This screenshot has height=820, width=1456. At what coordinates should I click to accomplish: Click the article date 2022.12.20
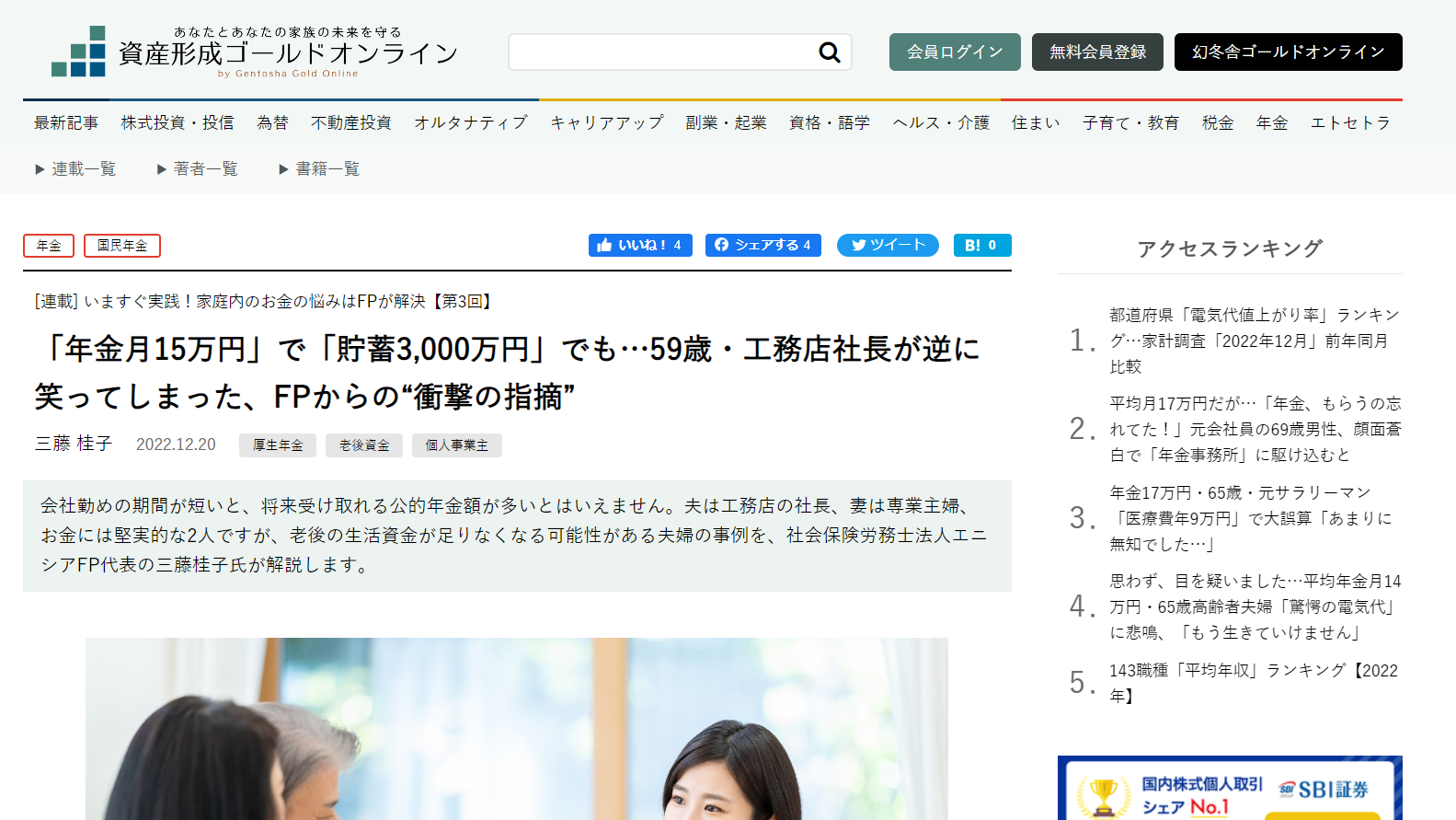tap(176, 445)
